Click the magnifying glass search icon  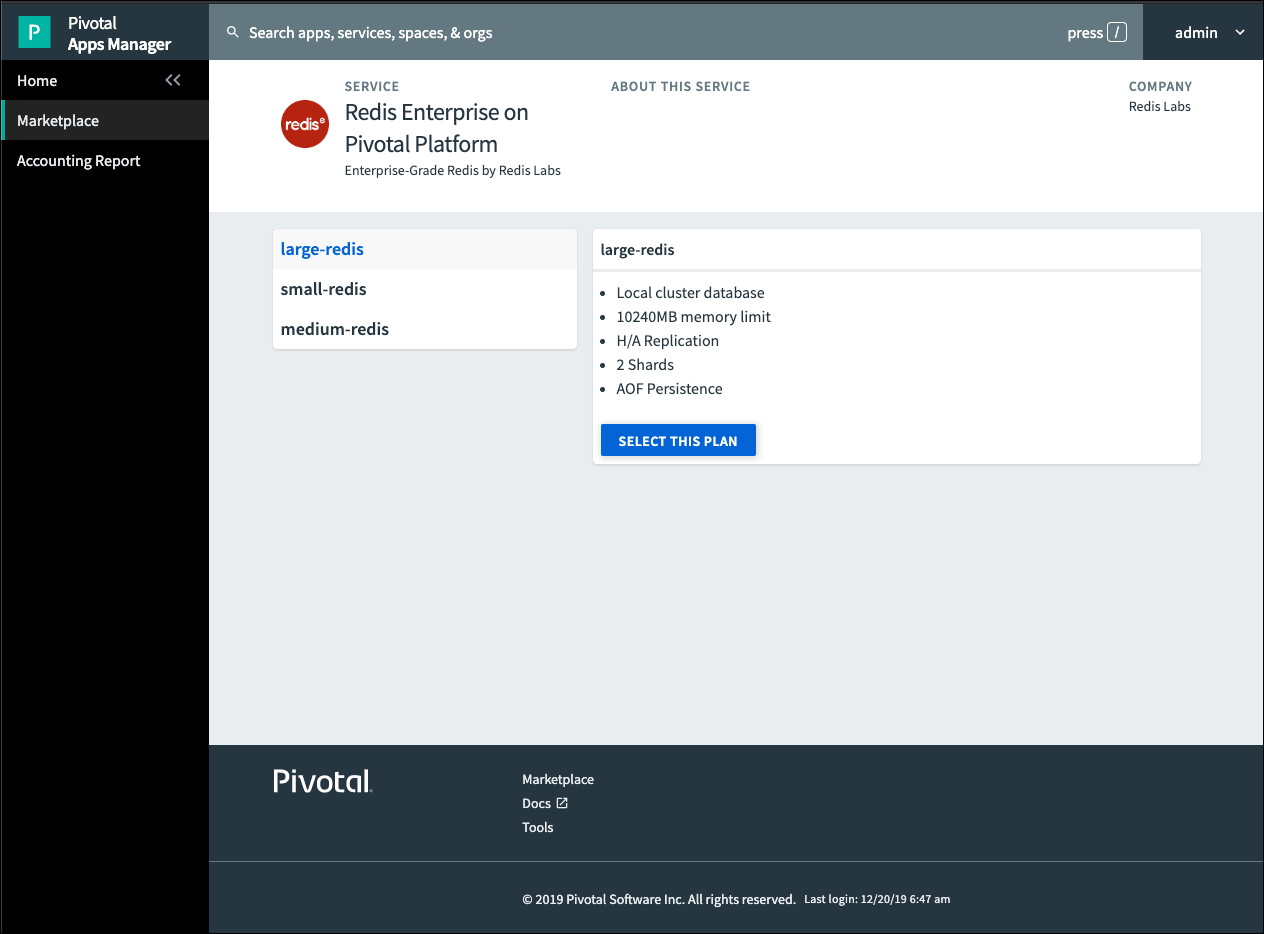[233, 33]
